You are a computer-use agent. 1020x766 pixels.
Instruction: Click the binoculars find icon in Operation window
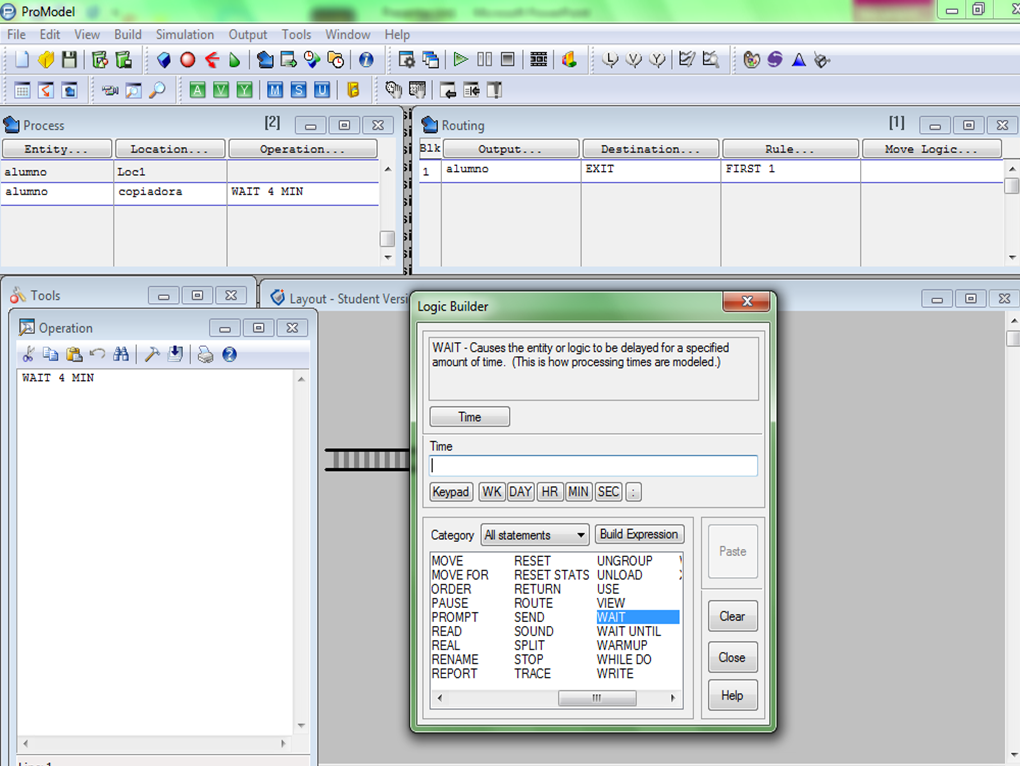(121, 354)
